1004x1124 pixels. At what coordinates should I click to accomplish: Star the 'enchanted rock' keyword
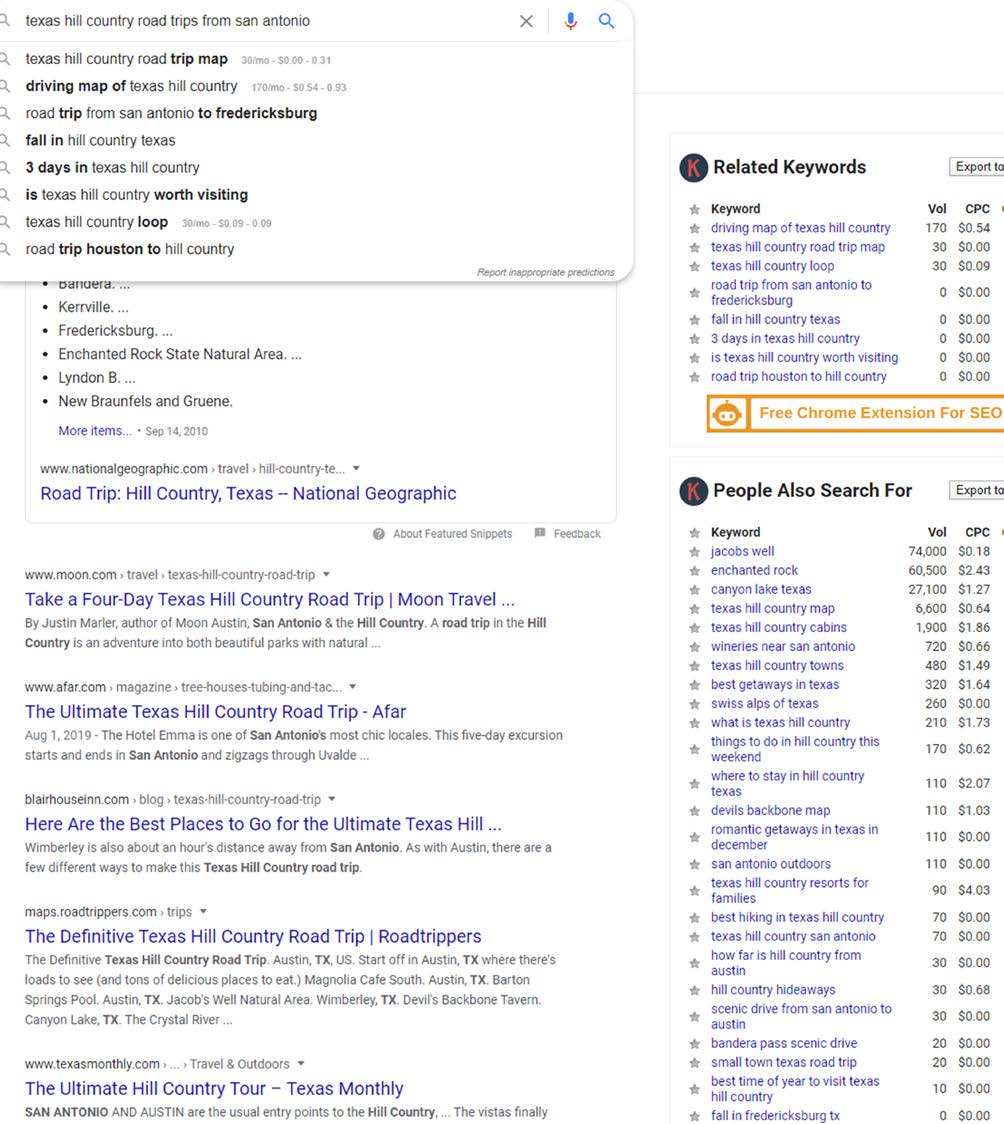694,571
